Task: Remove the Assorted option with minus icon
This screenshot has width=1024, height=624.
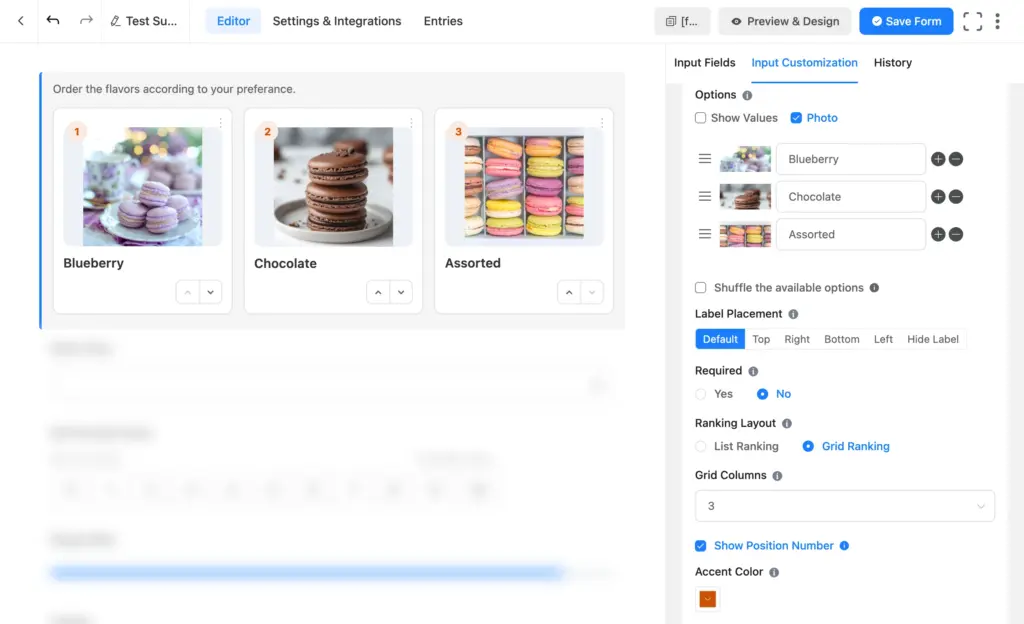Action: click(x=955, y=234)
